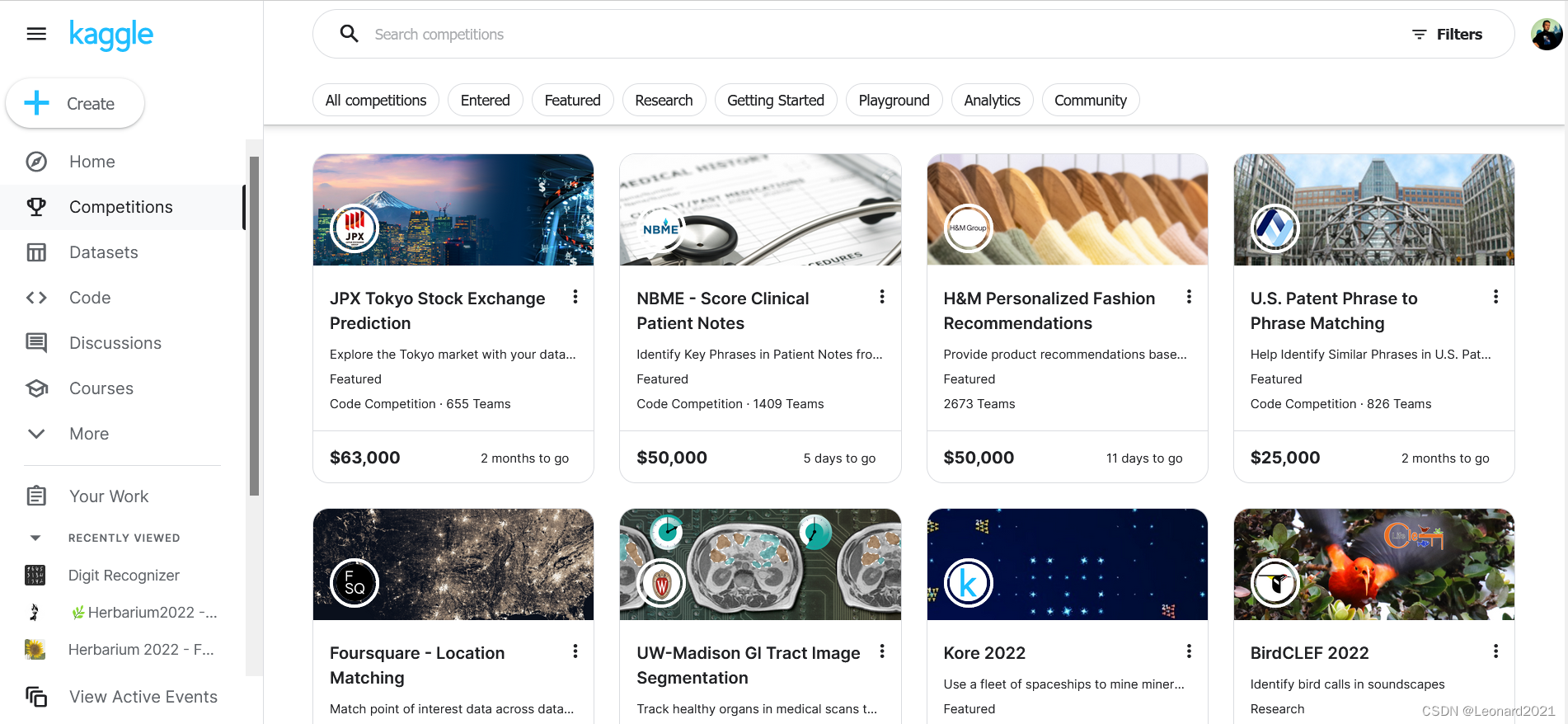Click the Discussions chat icon

36,343
